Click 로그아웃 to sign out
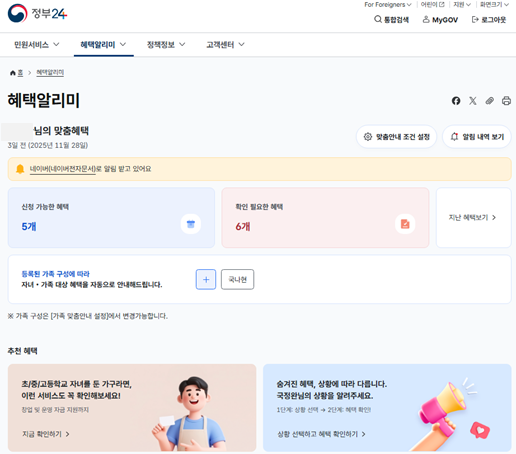The height and width of the screenshot is (454, 516). [489, 20]
